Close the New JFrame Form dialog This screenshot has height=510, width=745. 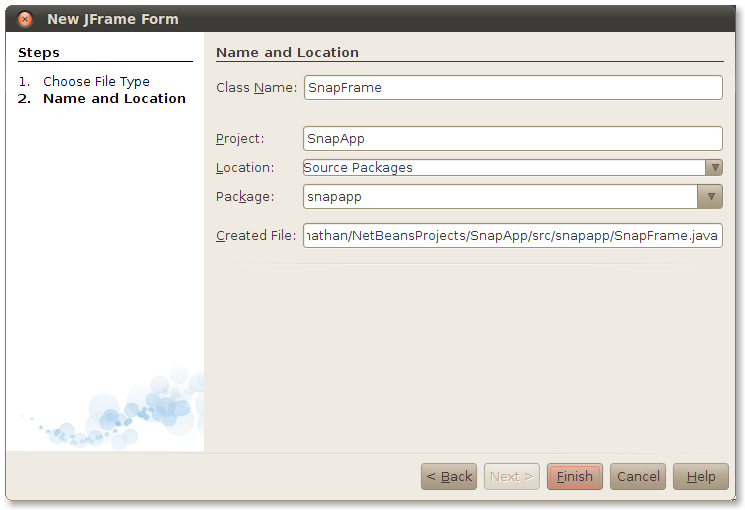[x=25, y=19]
